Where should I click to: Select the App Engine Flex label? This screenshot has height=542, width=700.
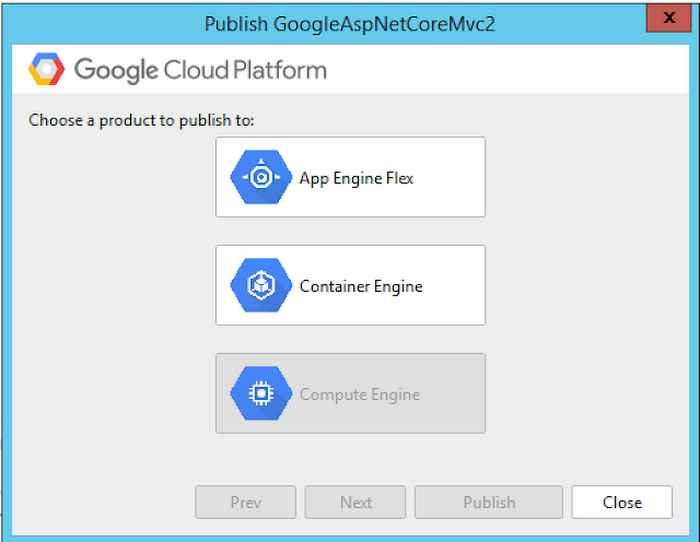356,179
